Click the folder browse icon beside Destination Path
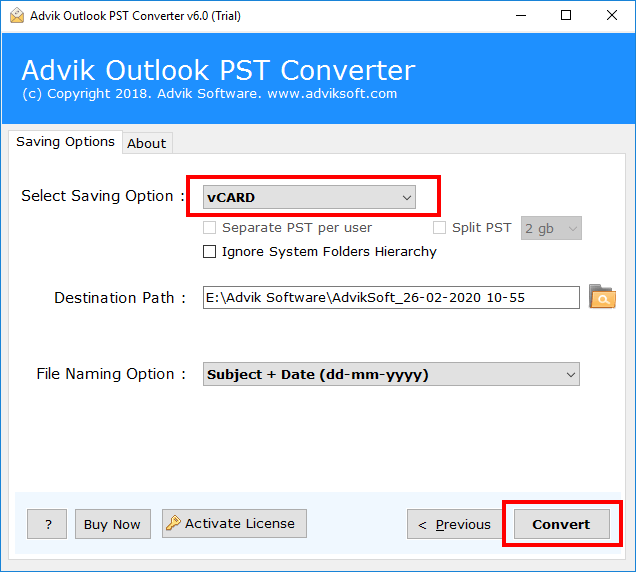 tap(602, 297)
